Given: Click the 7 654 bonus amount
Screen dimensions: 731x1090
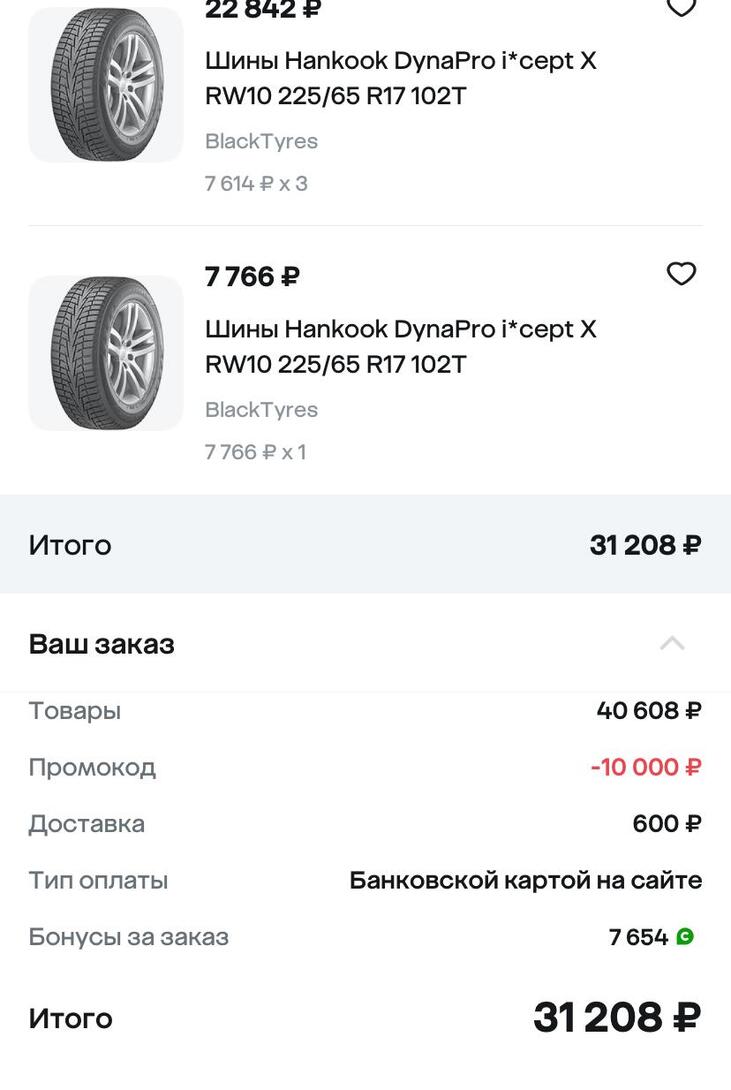Looking at the screenshot, I should tap(638, 937).
